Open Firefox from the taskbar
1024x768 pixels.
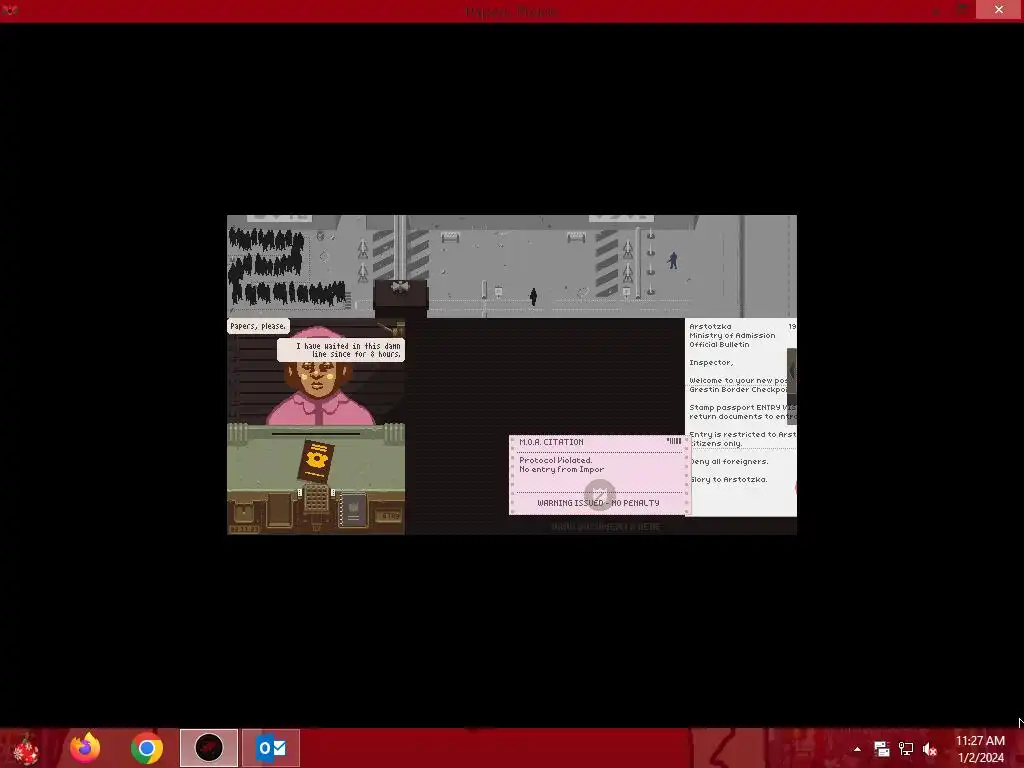pos(86,748)
